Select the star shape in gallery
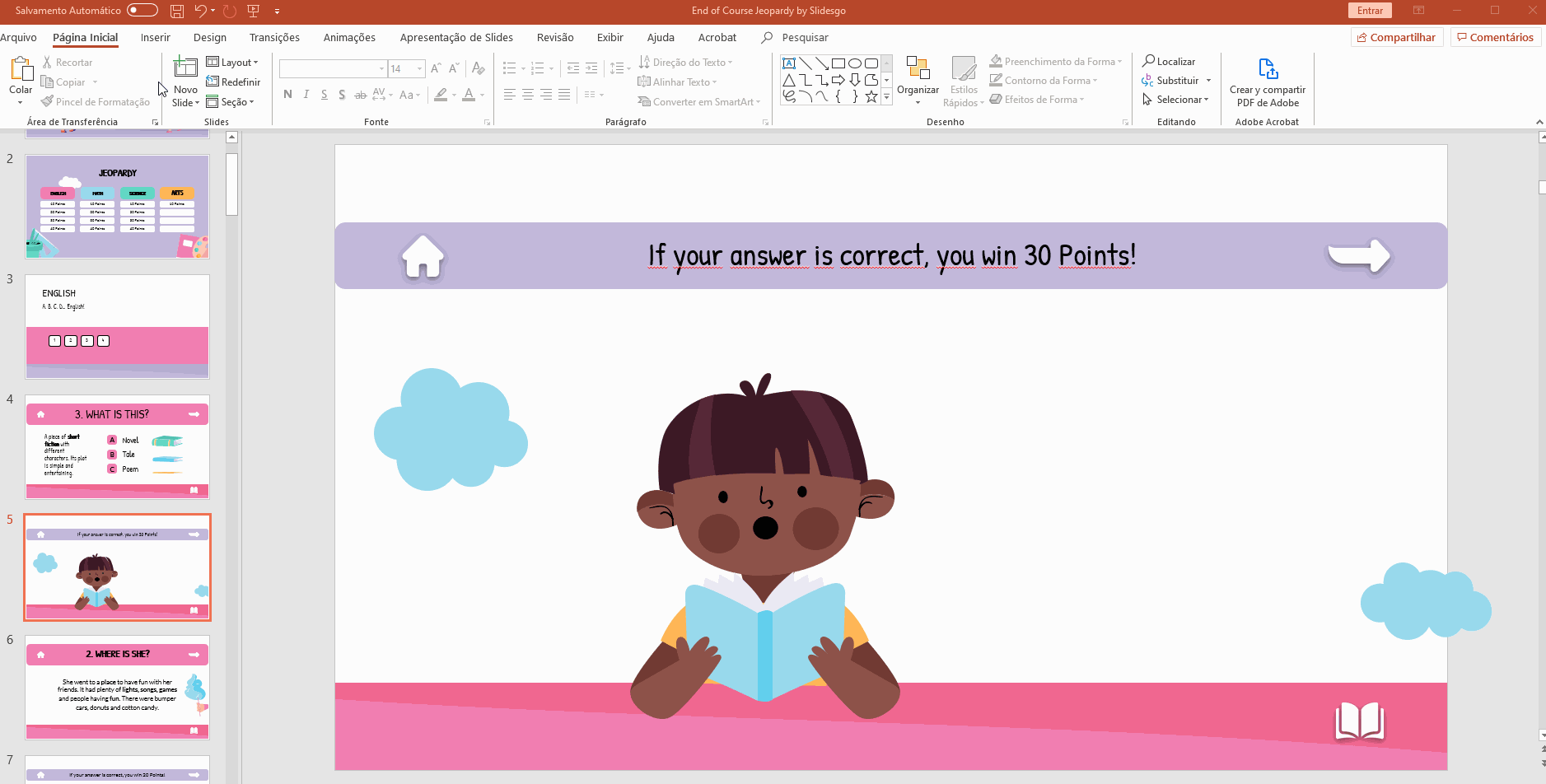1546x784 pixels. pos(871,96)
